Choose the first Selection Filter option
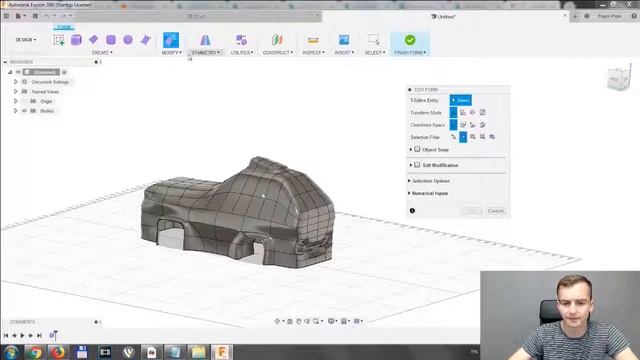The width and height of the screenshot is (640, 360). point(453,137)
